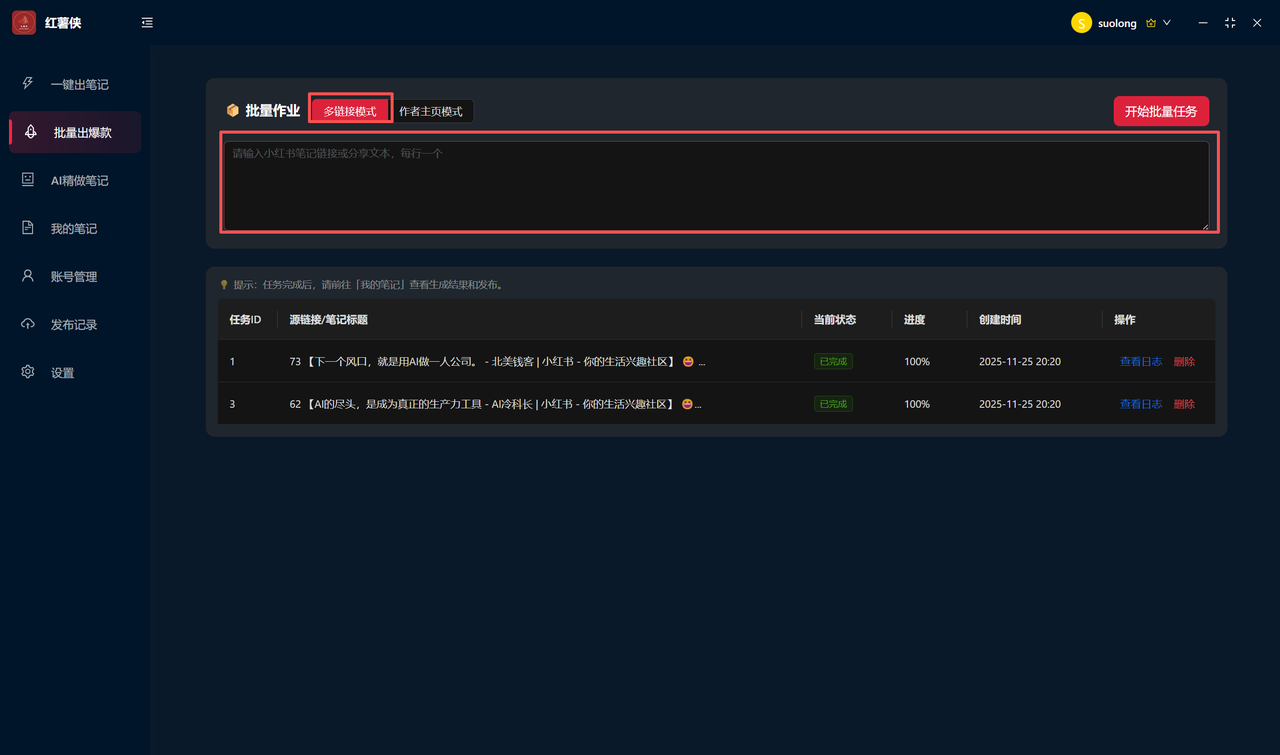The height and width of the screenshot is (755, 1280).
Task: Expand the suolong user account dropdown
Action: point(1166,23)
